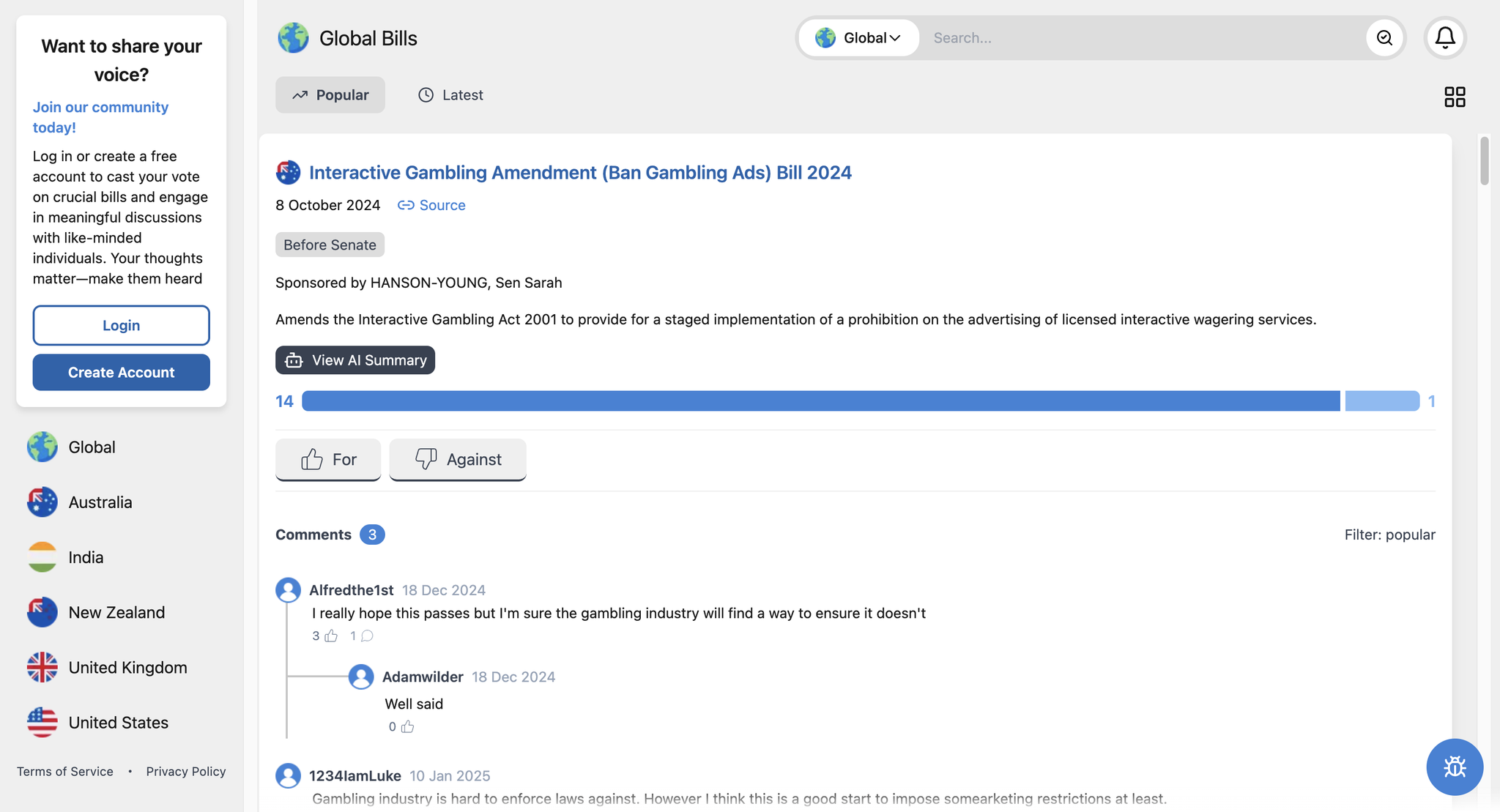
Task: Switch to grid view layout icon
Action: pyautogui.click(x=1454, y=96)
